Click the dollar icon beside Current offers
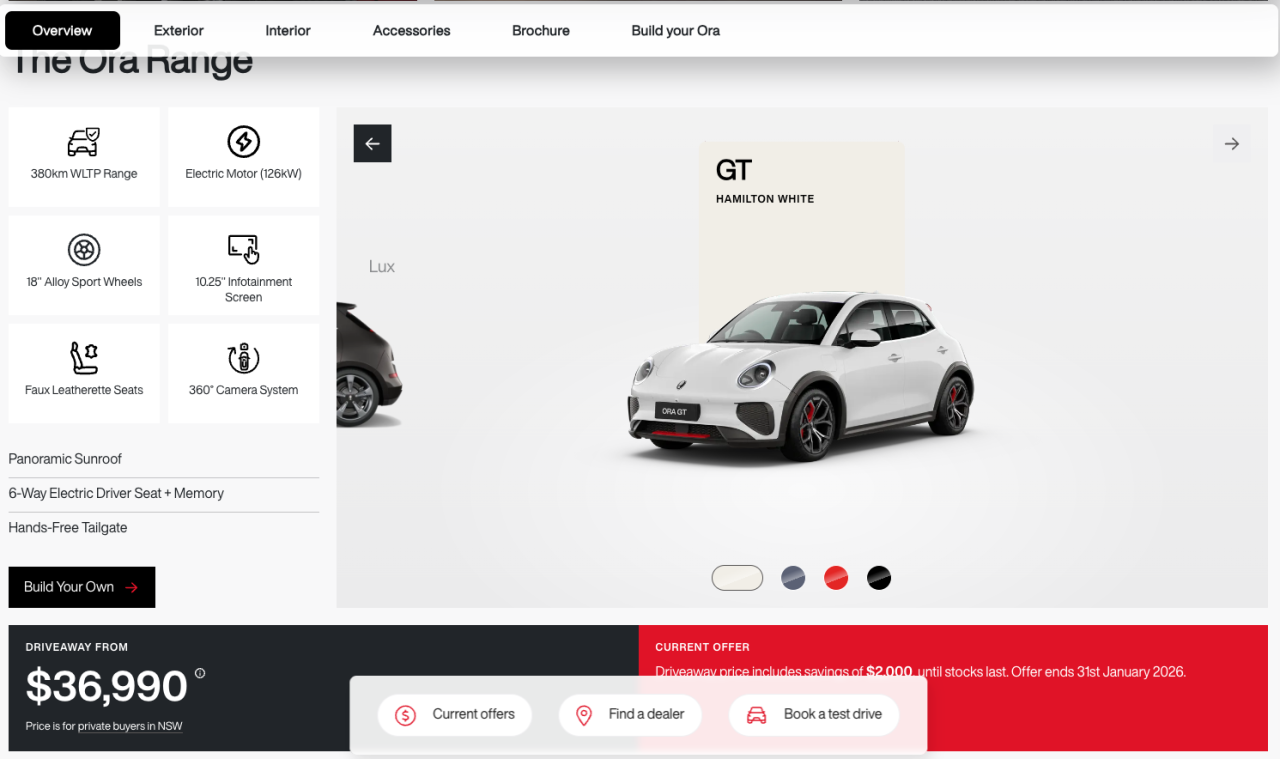Viewport: 1280px width, 759px height. point(404,715)
